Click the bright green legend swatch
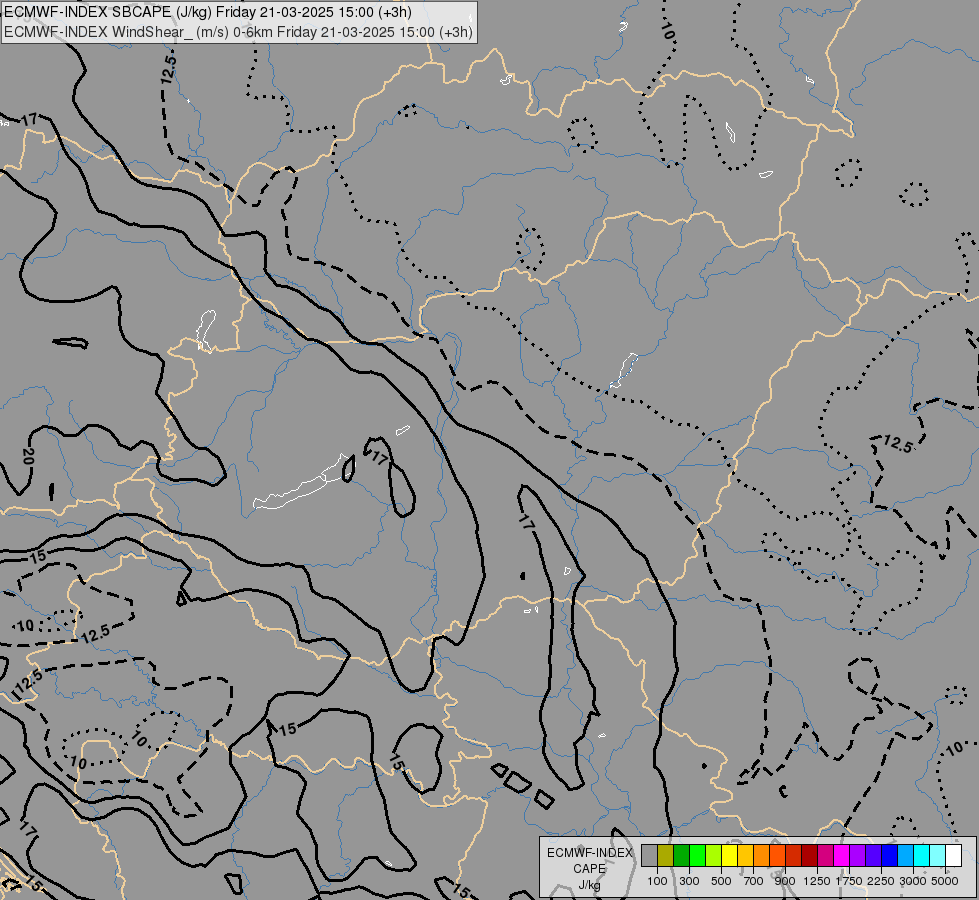This screenshot has width=979, height=900. click(x=697, y=856)
